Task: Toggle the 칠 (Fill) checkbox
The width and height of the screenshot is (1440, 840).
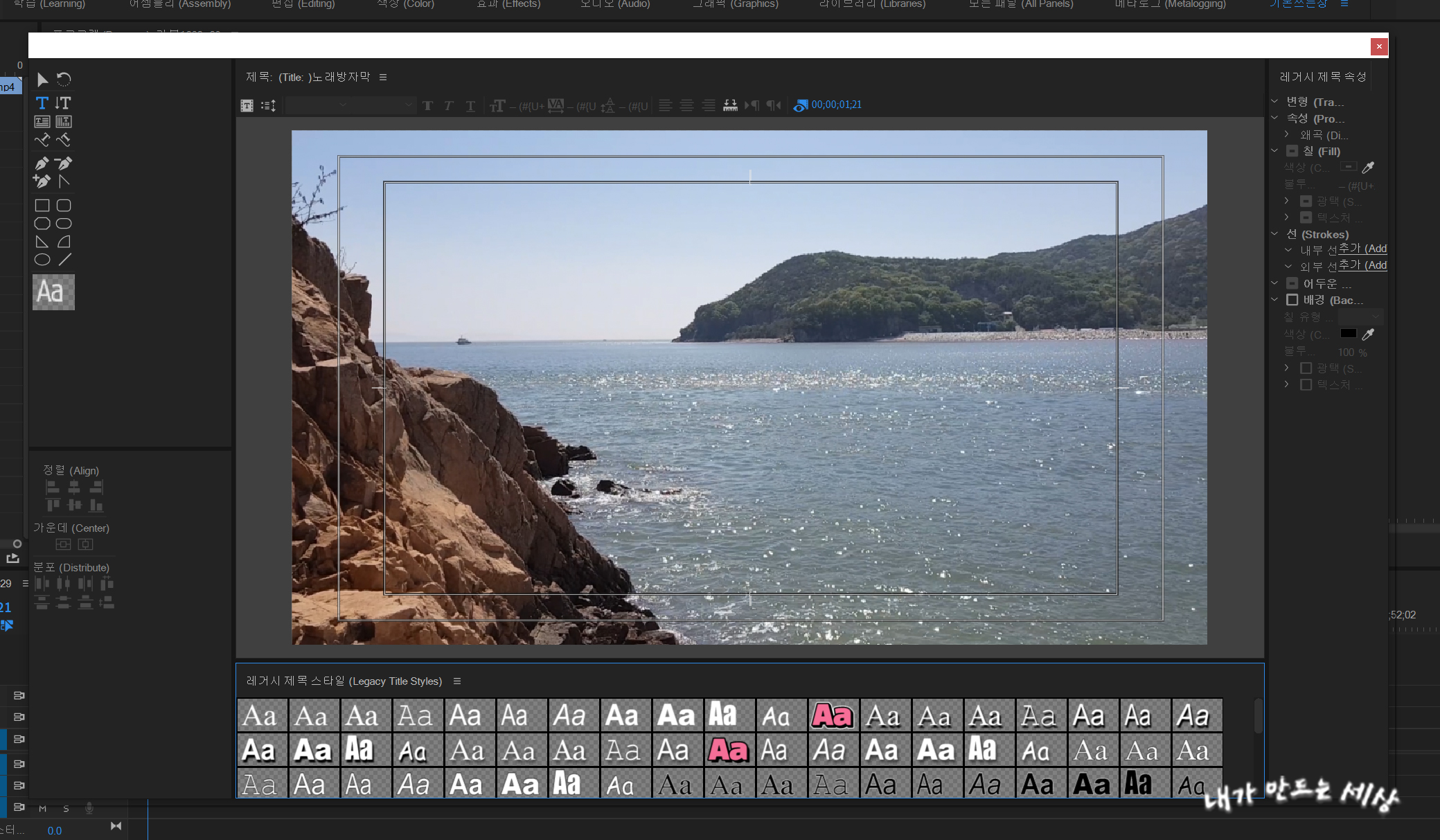Action: coord(1292,151)
